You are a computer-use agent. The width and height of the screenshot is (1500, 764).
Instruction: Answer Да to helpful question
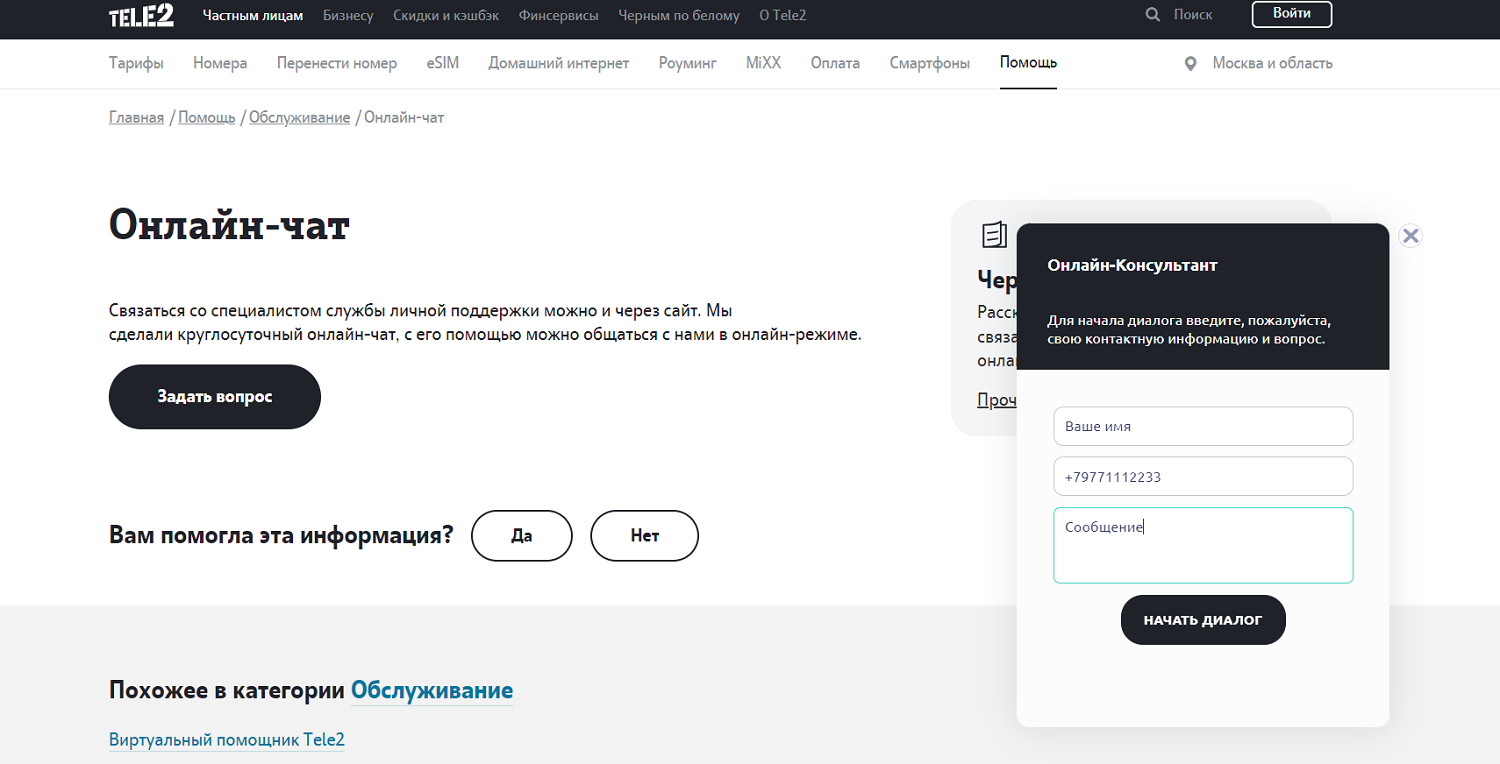522,536
